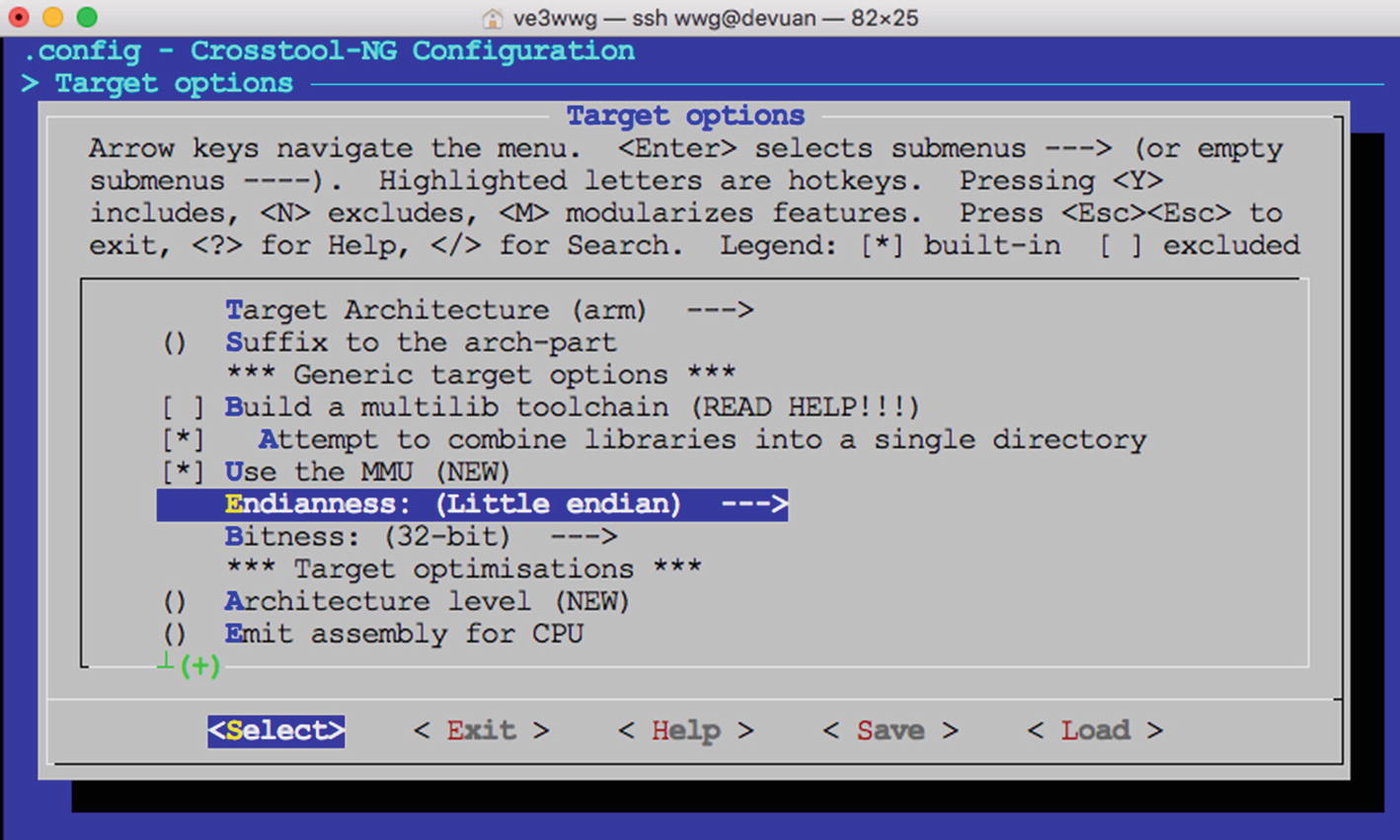Click the green (+) scroll indicator
The image size is (1400, 840).
(x=199, y=665)
